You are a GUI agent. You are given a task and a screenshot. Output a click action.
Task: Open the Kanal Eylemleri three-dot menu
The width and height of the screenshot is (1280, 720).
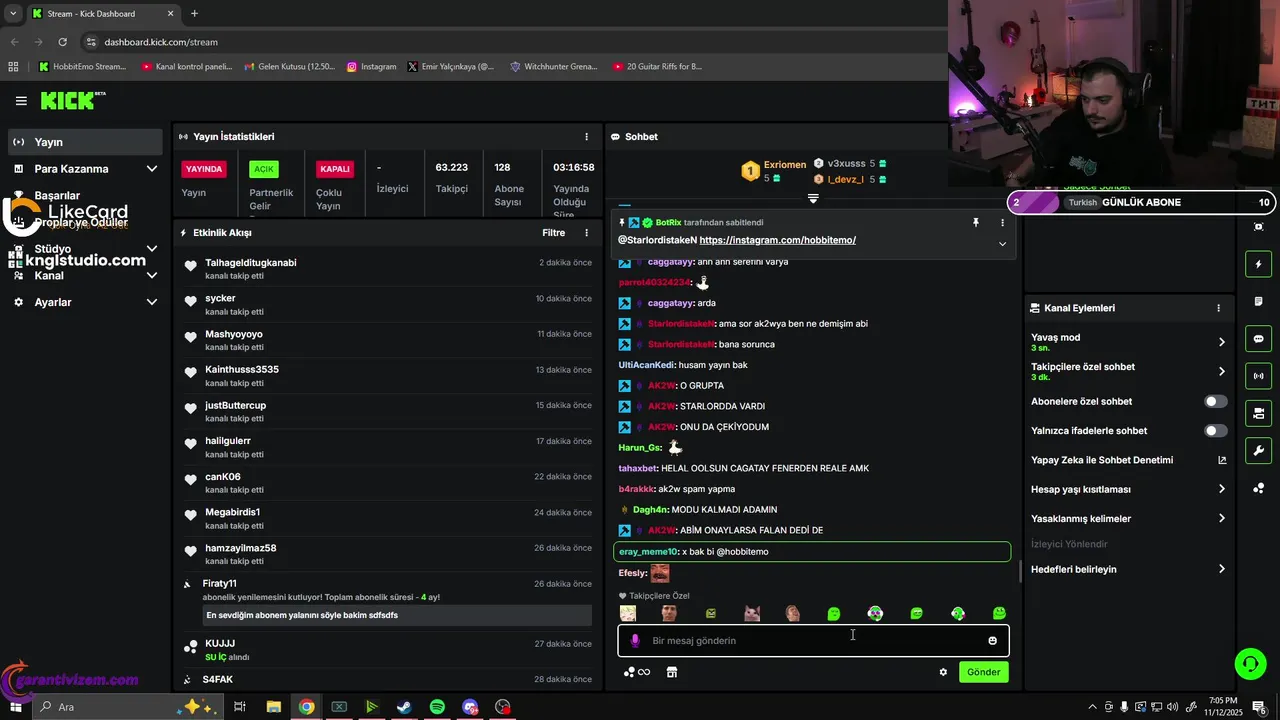[1218, 308]
